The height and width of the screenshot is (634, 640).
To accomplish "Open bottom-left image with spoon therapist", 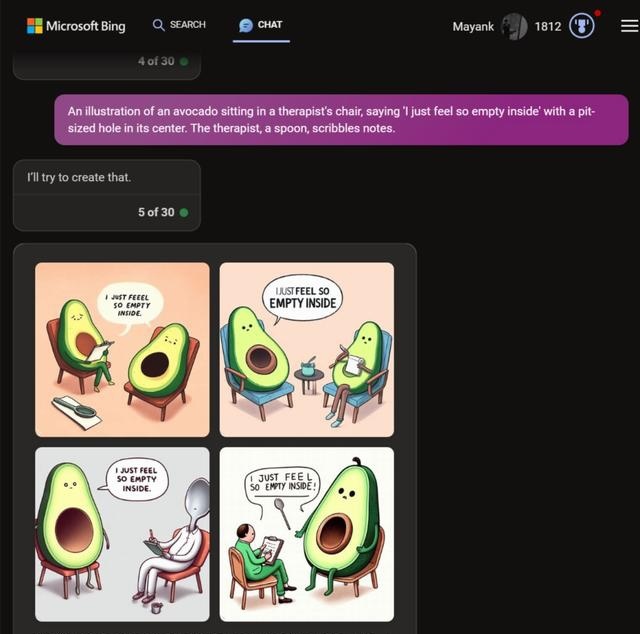I will [x=122, y=534].
